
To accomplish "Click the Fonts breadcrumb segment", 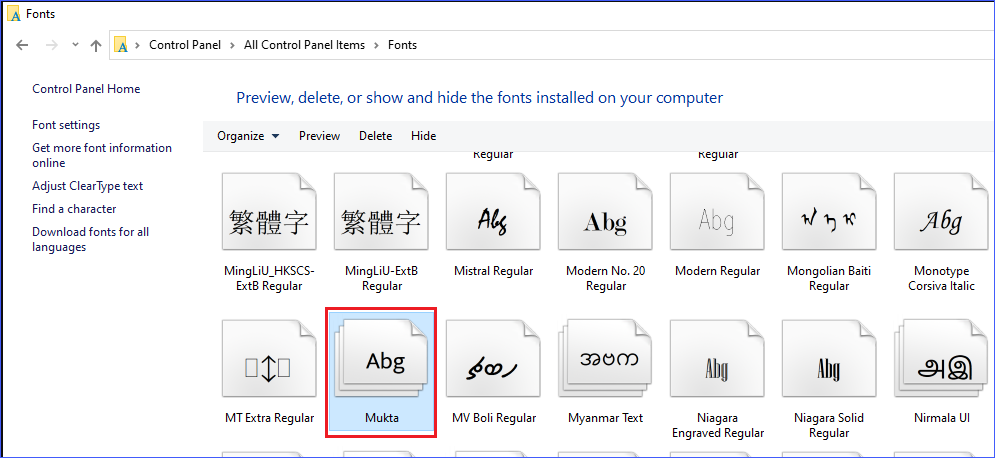I will coord(402,45).
